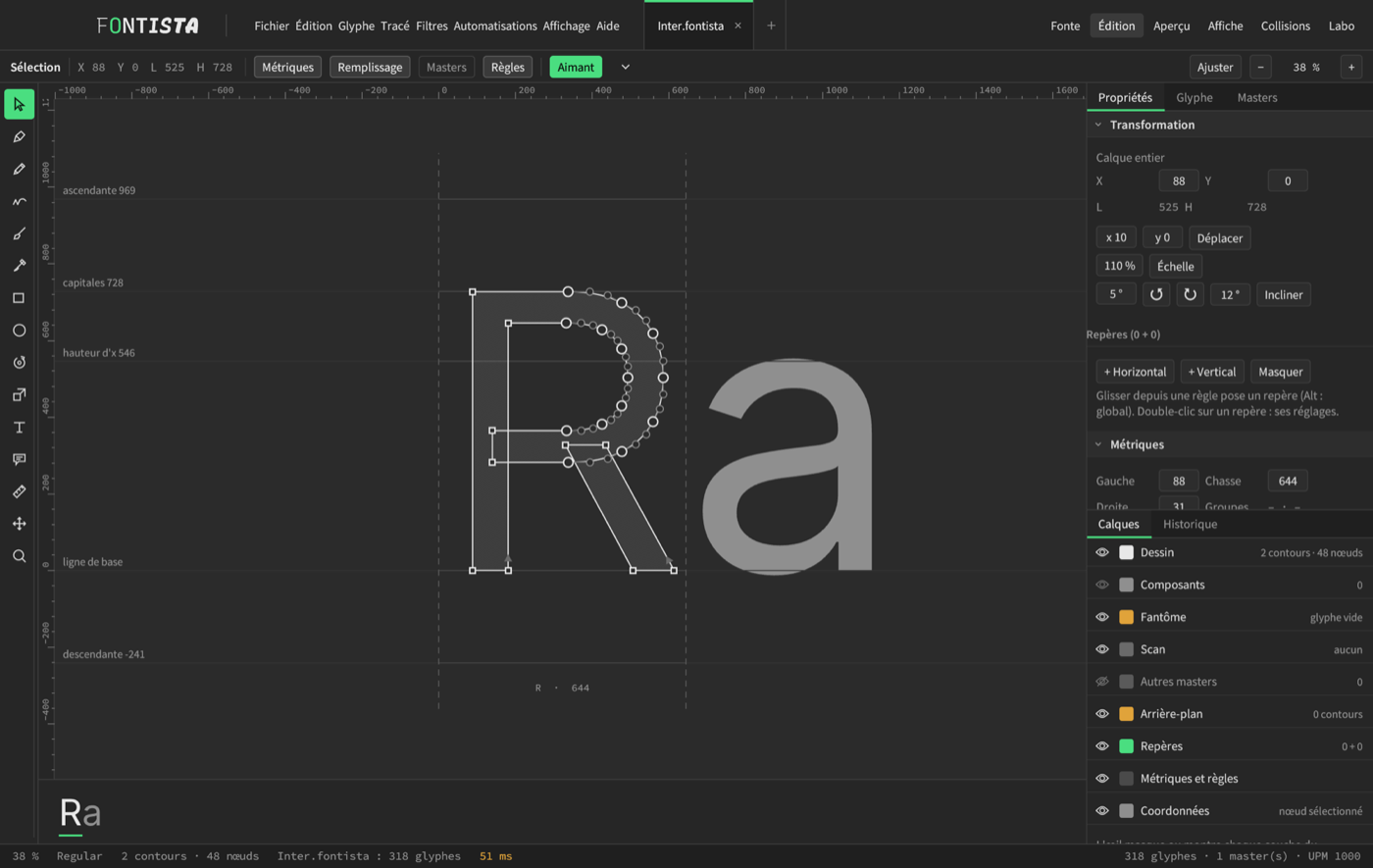
Task: Collapse the Métriques section in the panel
Action: tap(1098, 444)
